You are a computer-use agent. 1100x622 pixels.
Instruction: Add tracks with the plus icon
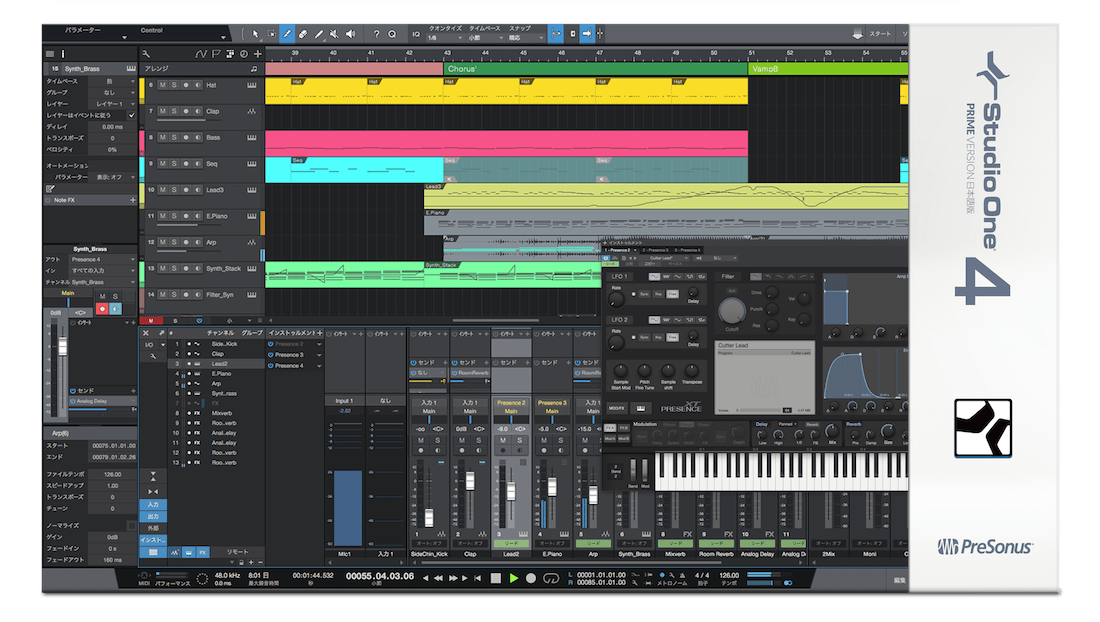(x=257, y=54)
